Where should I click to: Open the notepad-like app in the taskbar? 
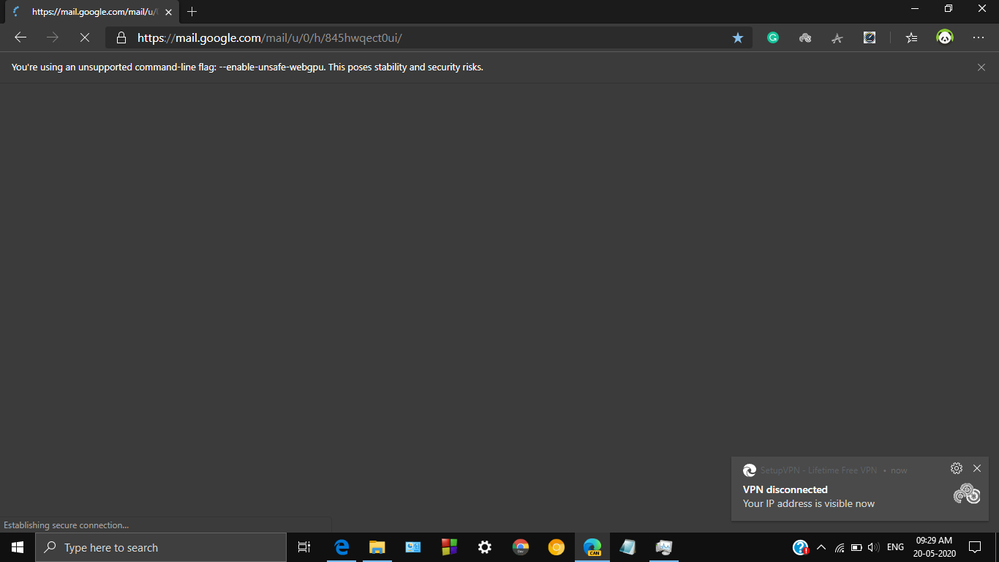628,547
